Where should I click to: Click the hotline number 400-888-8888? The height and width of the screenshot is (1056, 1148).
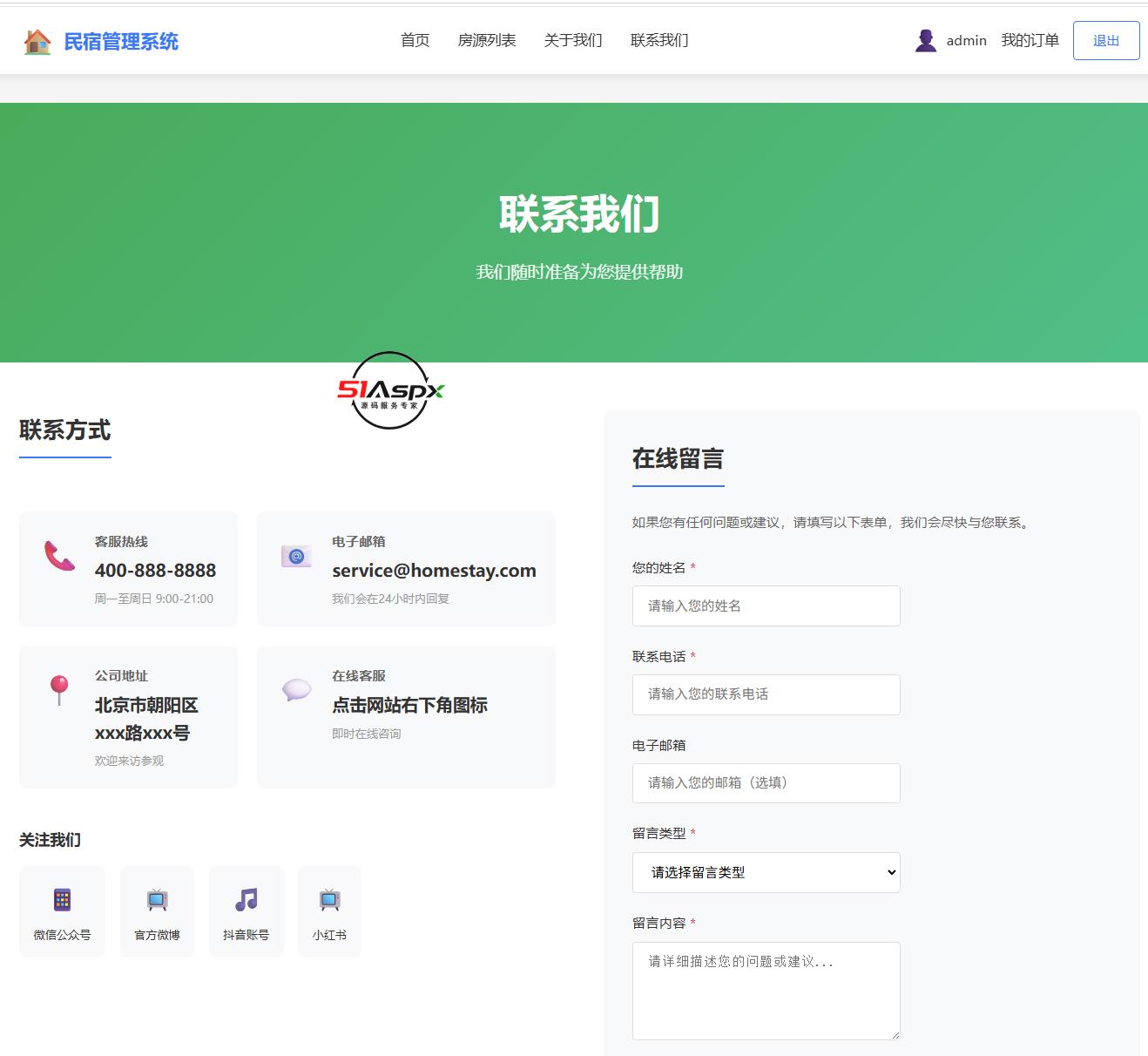(x=155, y=571)
